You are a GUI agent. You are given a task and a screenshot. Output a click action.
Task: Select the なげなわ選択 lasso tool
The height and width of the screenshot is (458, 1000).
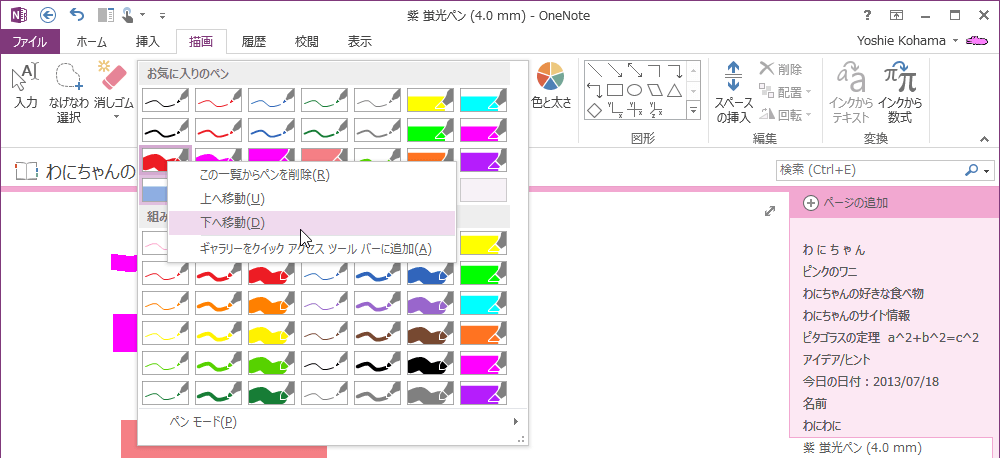(68, 91)
